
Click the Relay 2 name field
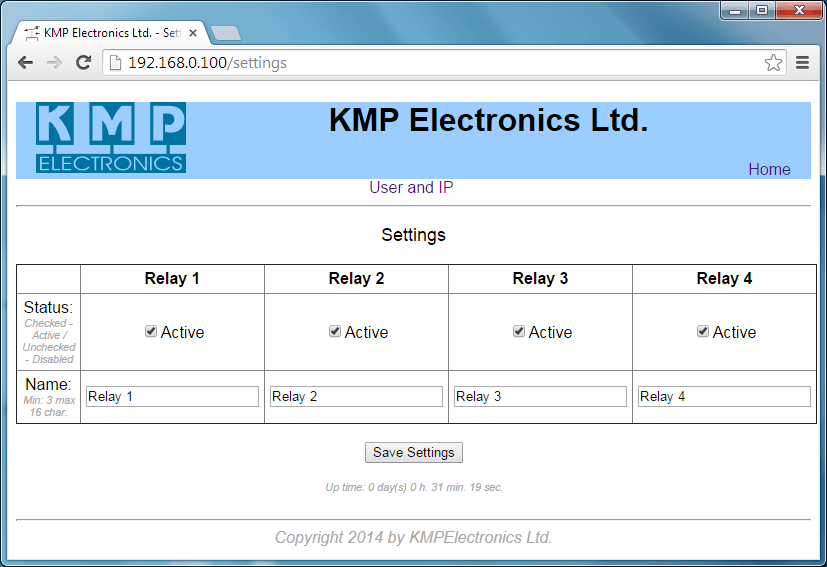pos(357,397)
